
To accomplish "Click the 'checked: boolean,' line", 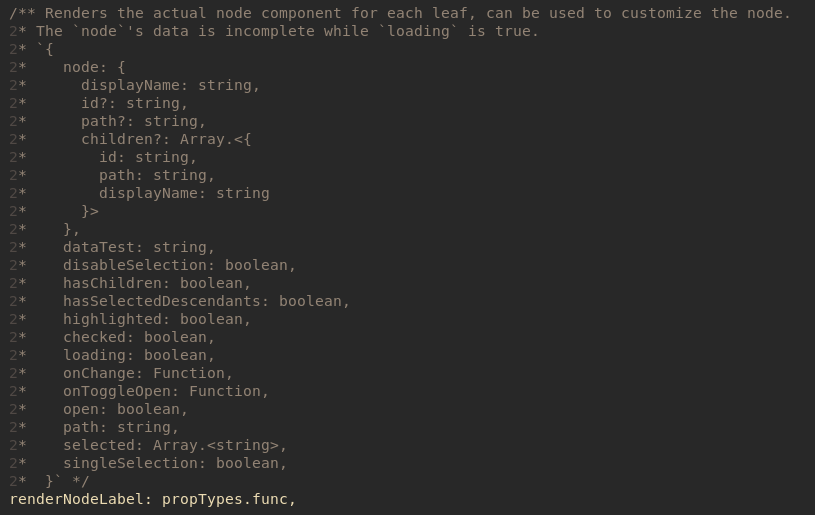I will (139, 337).
